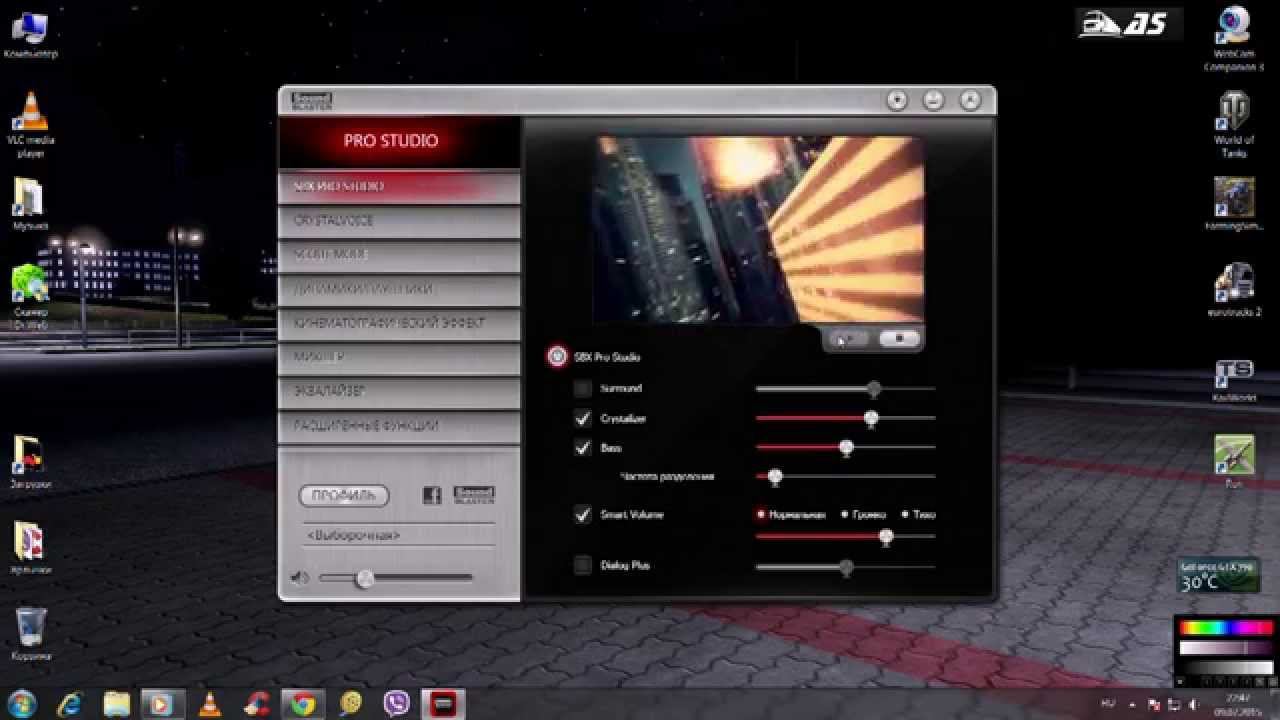Open the VLC cone taskbar icon
Image resolution: width=1280 pixels, height=720 pixels.
coord(210,703)
